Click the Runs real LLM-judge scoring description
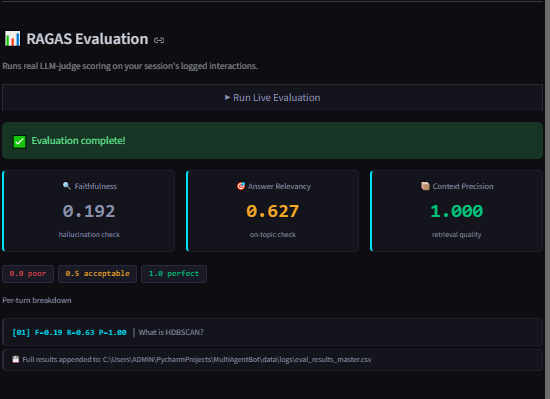The height and width of the screenshot is (399, 550). 130,66
